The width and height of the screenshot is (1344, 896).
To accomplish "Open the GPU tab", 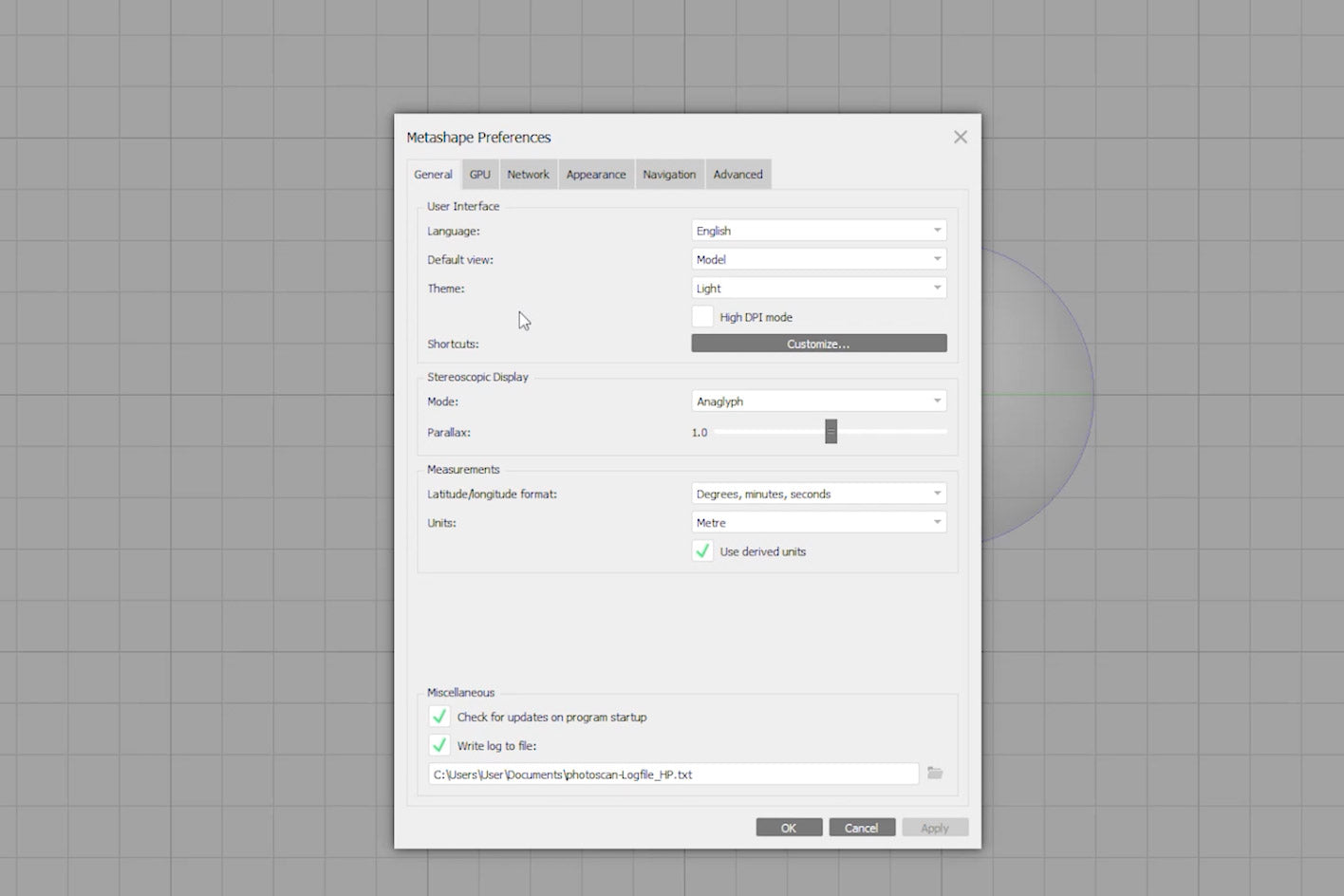I will [480, 175].
